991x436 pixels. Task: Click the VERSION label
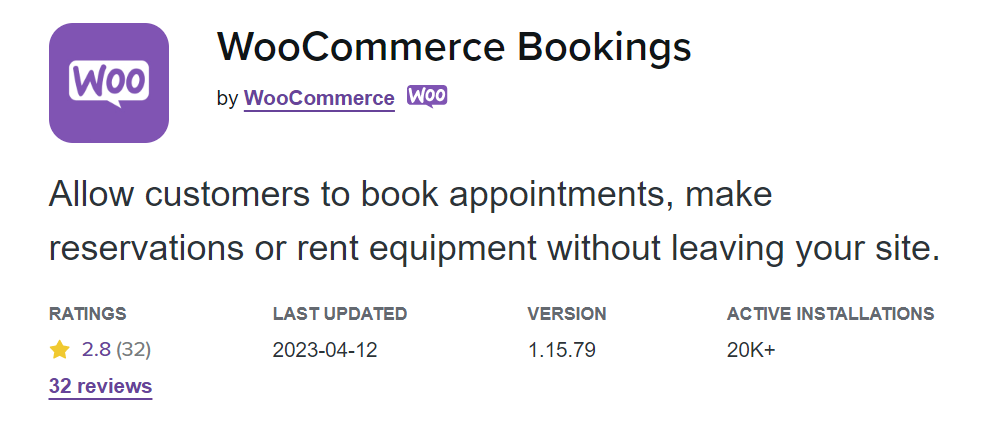(567, 314)
